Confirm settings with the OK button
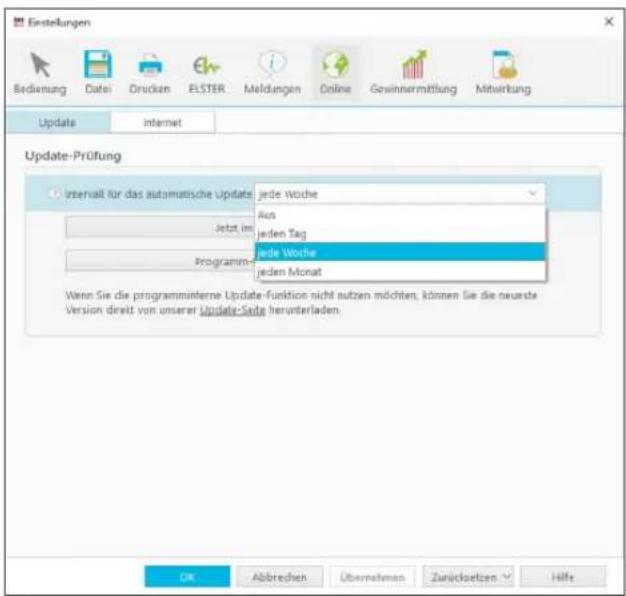This screenshot has height=596, width=626. point(187,576)
